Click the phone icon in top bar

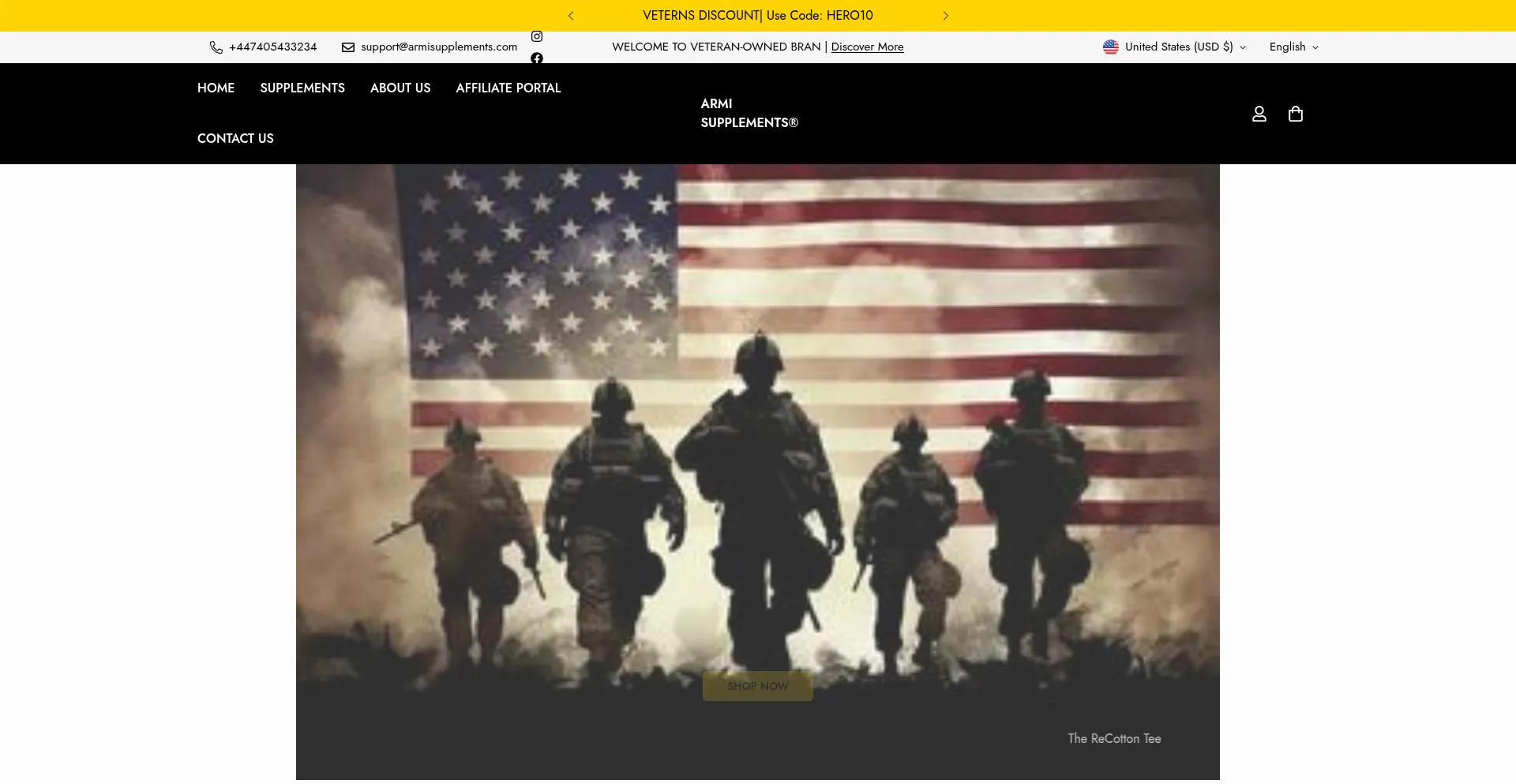(x=216, y=47)
